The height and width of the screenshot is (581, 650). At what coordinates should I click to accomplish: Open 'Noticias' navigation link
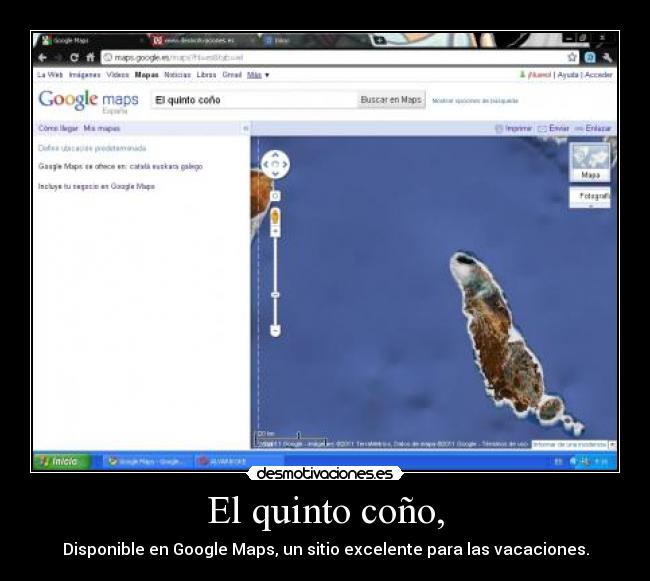[177, 75]
